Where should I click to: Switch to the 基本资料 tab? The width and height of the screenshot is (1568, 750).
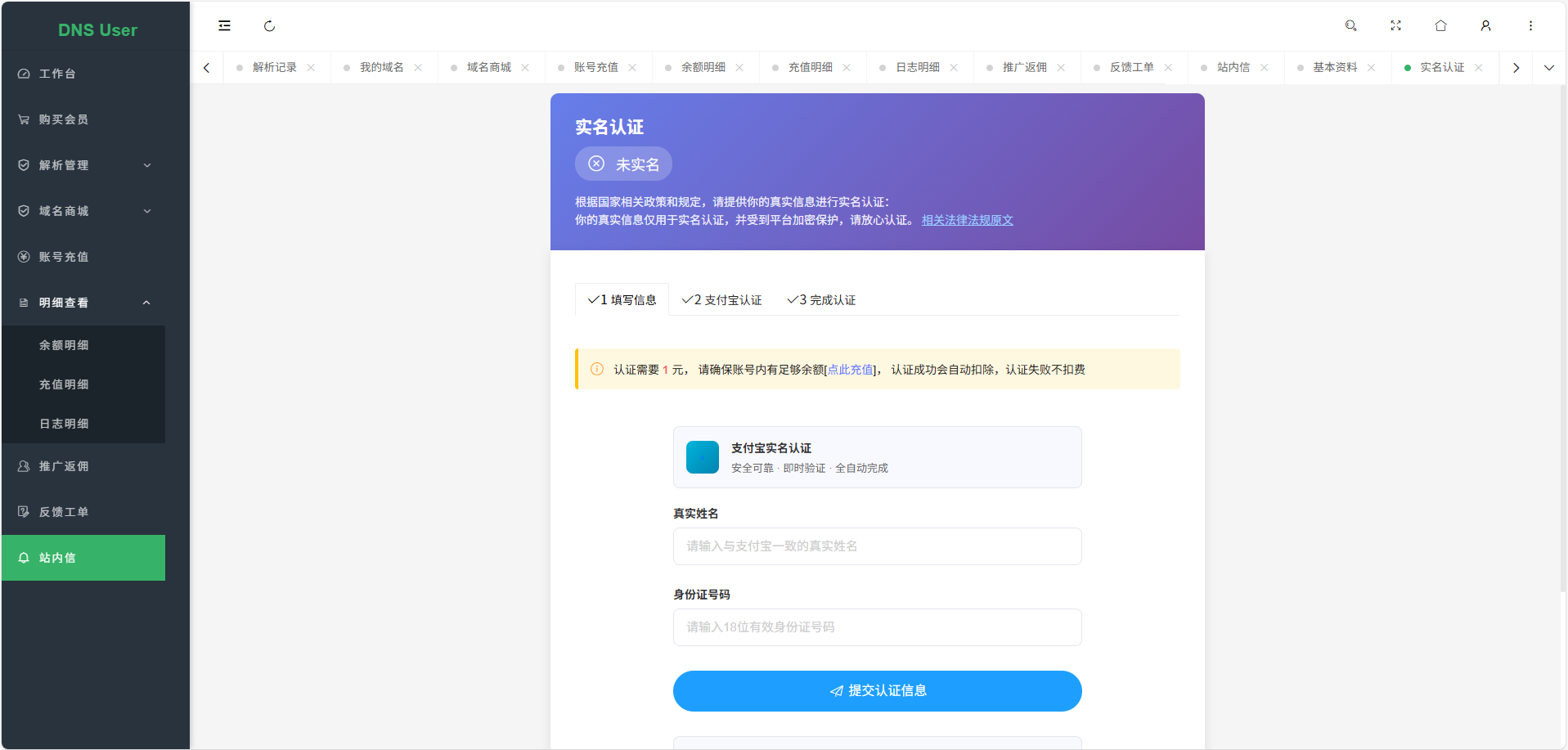point(1333,67)
